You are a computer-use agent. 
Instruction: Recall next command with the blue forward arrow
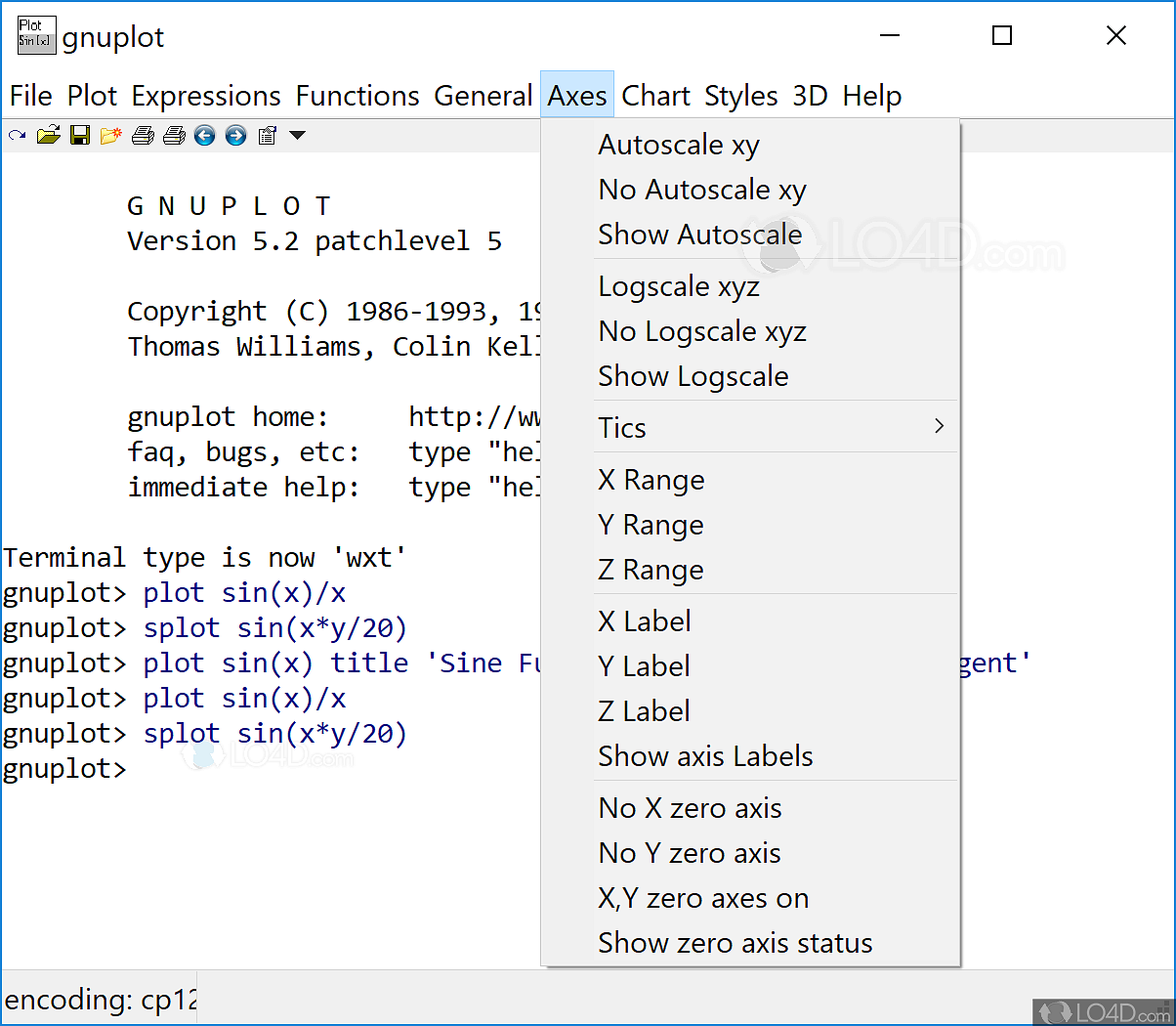[235, 135]
